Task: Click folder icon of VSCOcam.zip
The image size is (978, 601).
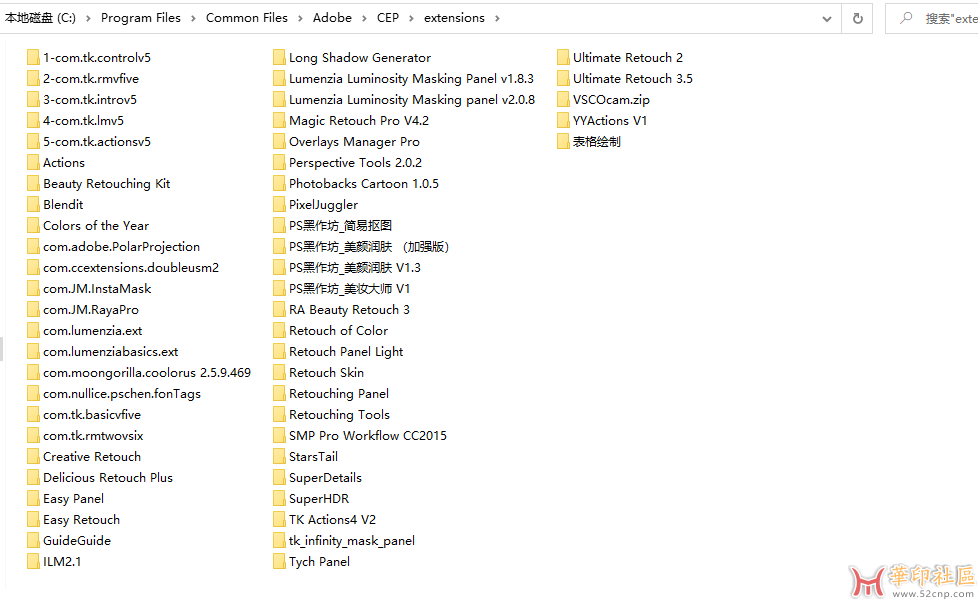Action: pyautogui.click(x=563, y=100)
